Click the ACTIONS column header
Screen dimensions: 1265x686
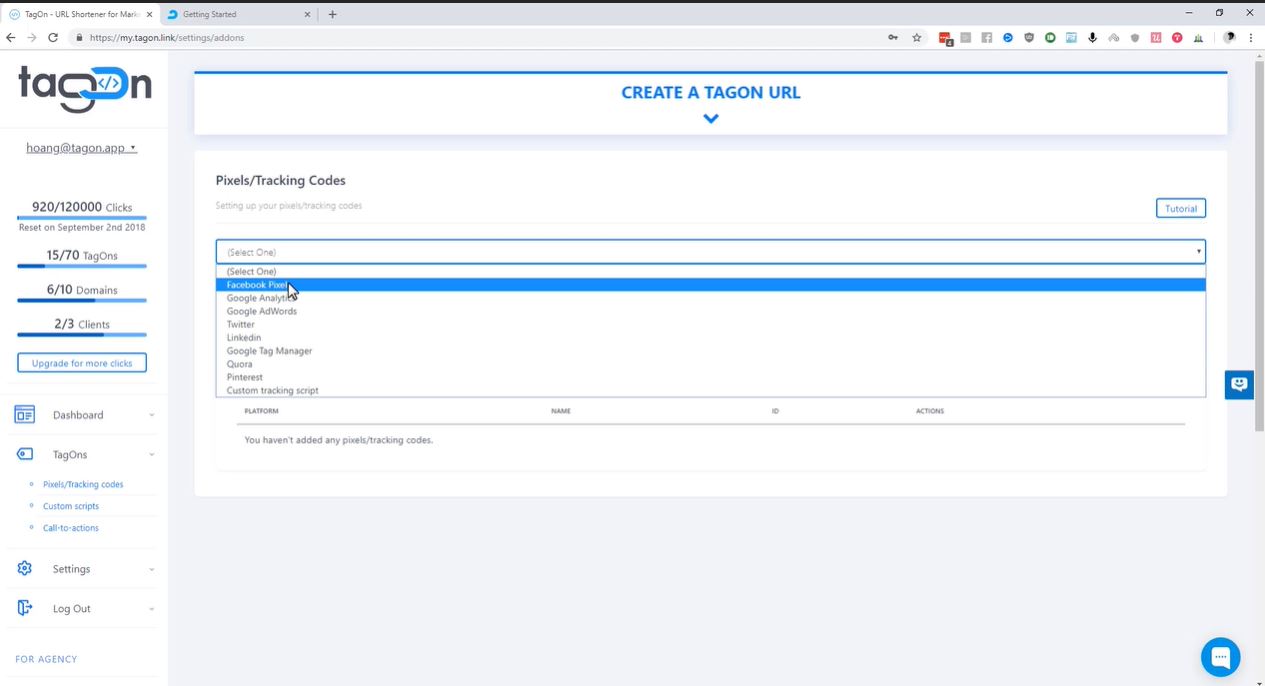930,411
